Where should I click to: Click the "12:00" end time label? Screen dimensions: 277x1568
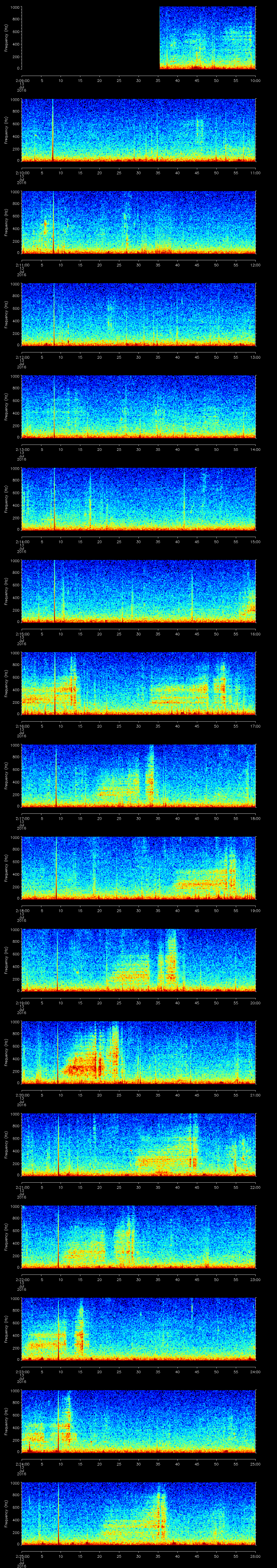point(255,265)
